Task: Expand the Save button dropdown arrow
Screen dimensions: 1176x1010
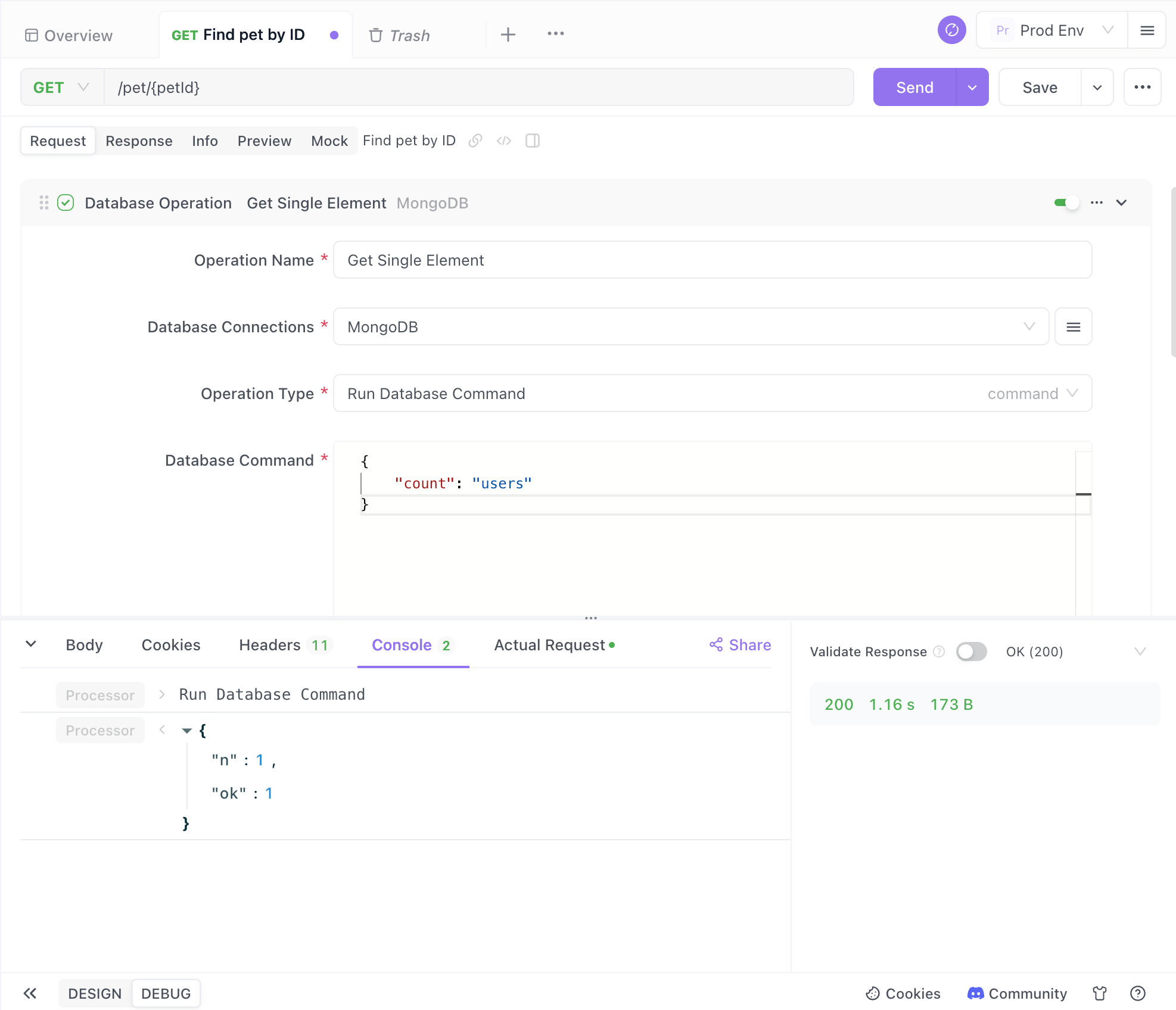Action: click(x=1097, y=87)
